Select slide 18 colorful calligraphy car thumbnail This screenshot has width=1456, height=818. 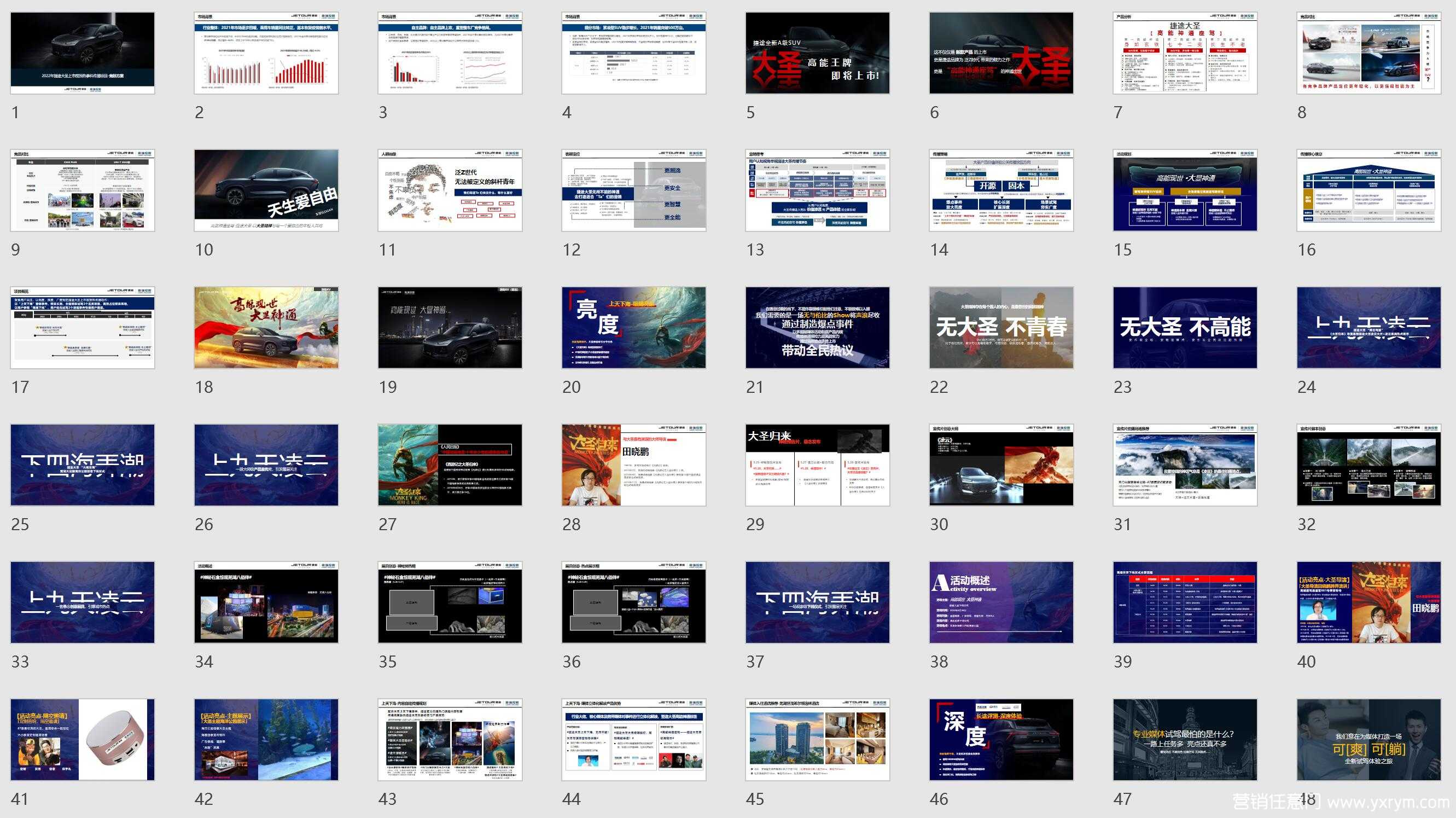[266, 328]
